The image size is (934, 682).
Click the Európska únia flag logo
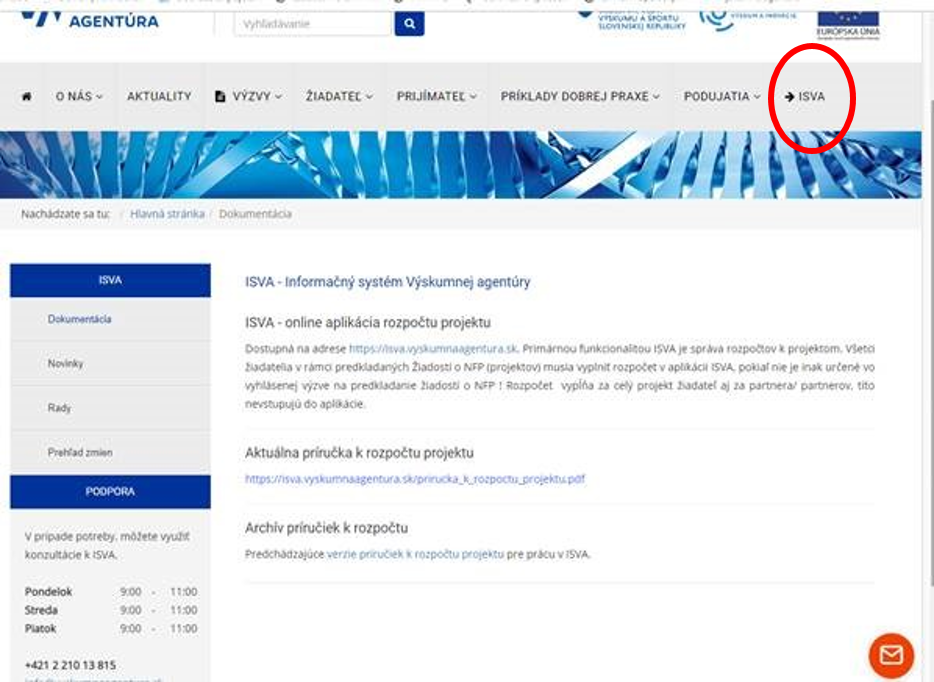(x=848, y=18)
